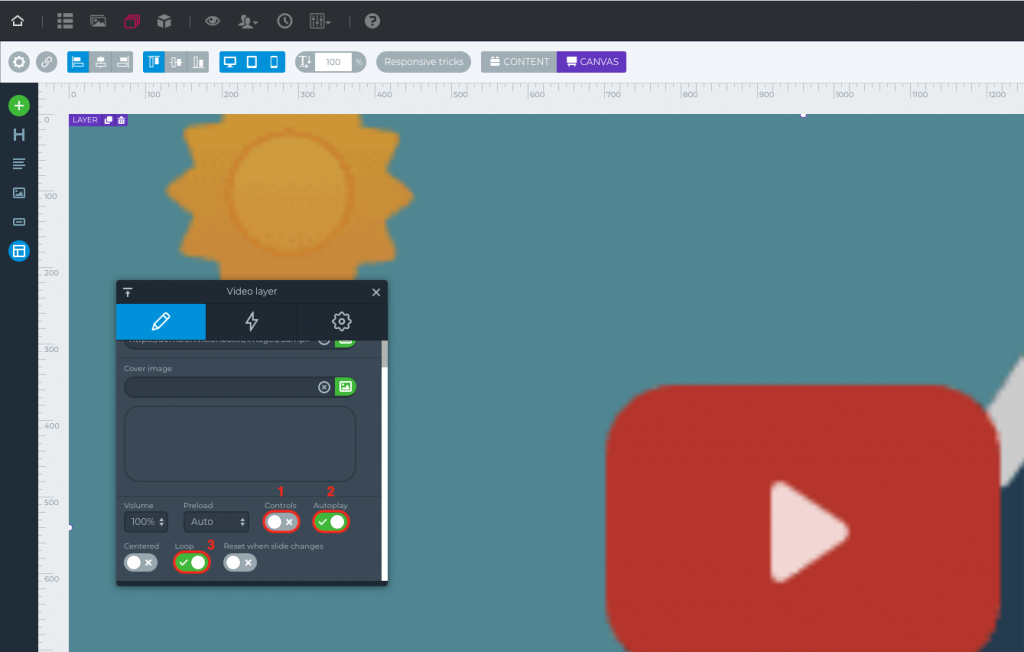Open the lightning animation tab
Viewport: 1024px width, 652px height.
[251, 321]
